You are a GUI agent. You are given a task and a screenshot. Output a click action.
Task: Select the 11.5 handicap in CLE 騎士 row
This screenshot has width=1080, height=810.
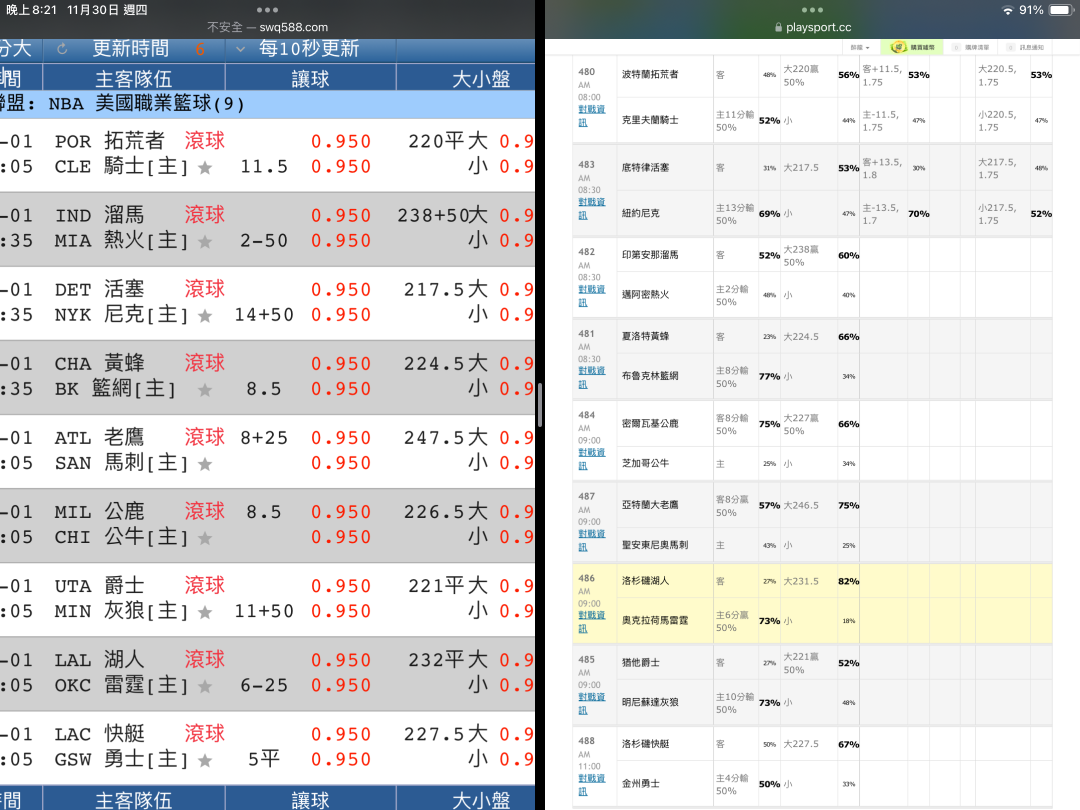click(264, 167)
